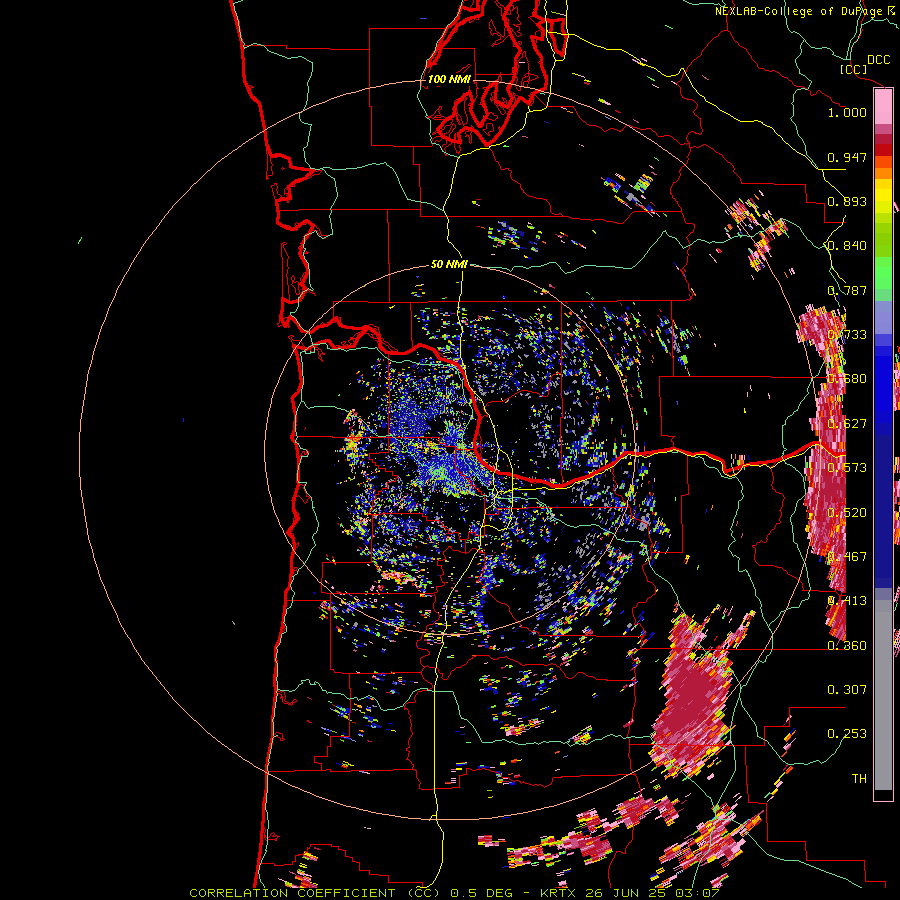Viewport: 900px width, 900px height.
Task: Click the DCC label above the color bar
Action: pyautogui.click(x=878, y=60)
